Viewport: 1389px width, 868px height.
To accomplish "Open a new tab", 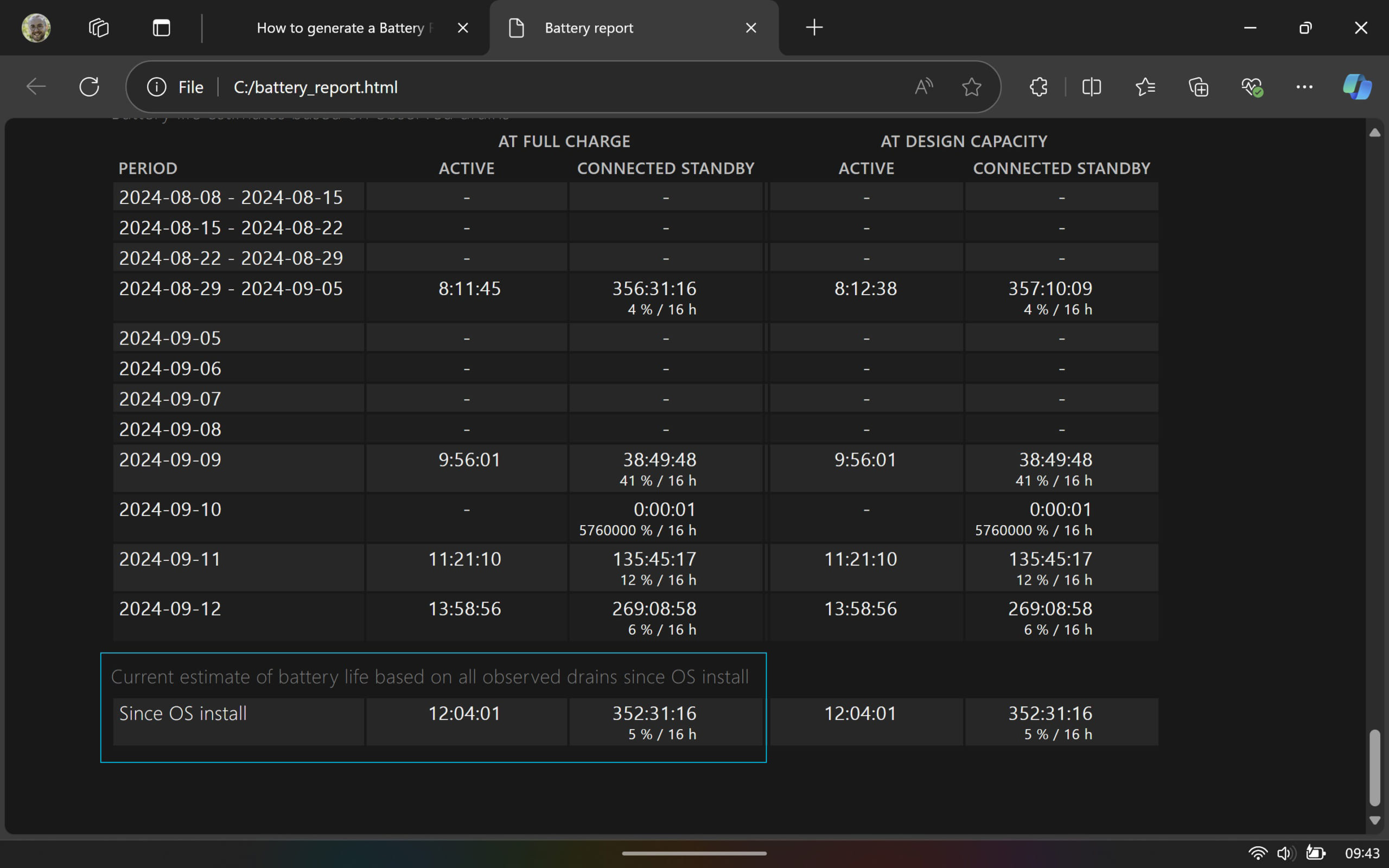I will (x=814, y=28).
